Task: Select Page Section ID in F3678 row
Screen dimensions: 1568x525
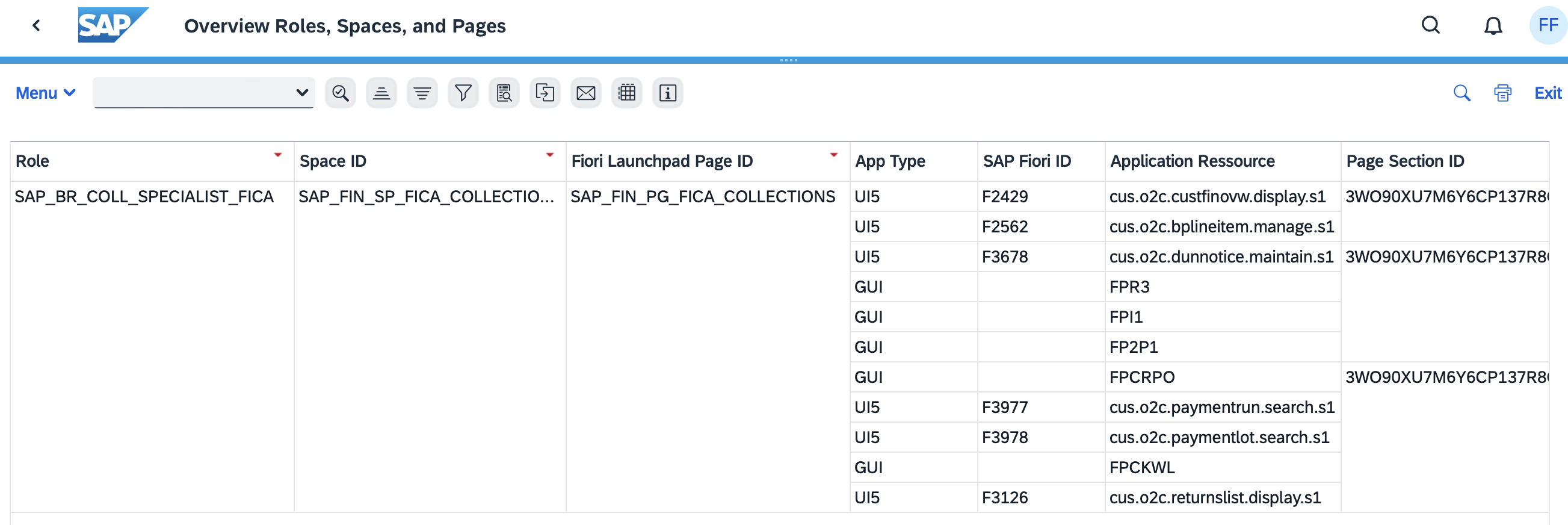Action: click(x=1445, y=257)
